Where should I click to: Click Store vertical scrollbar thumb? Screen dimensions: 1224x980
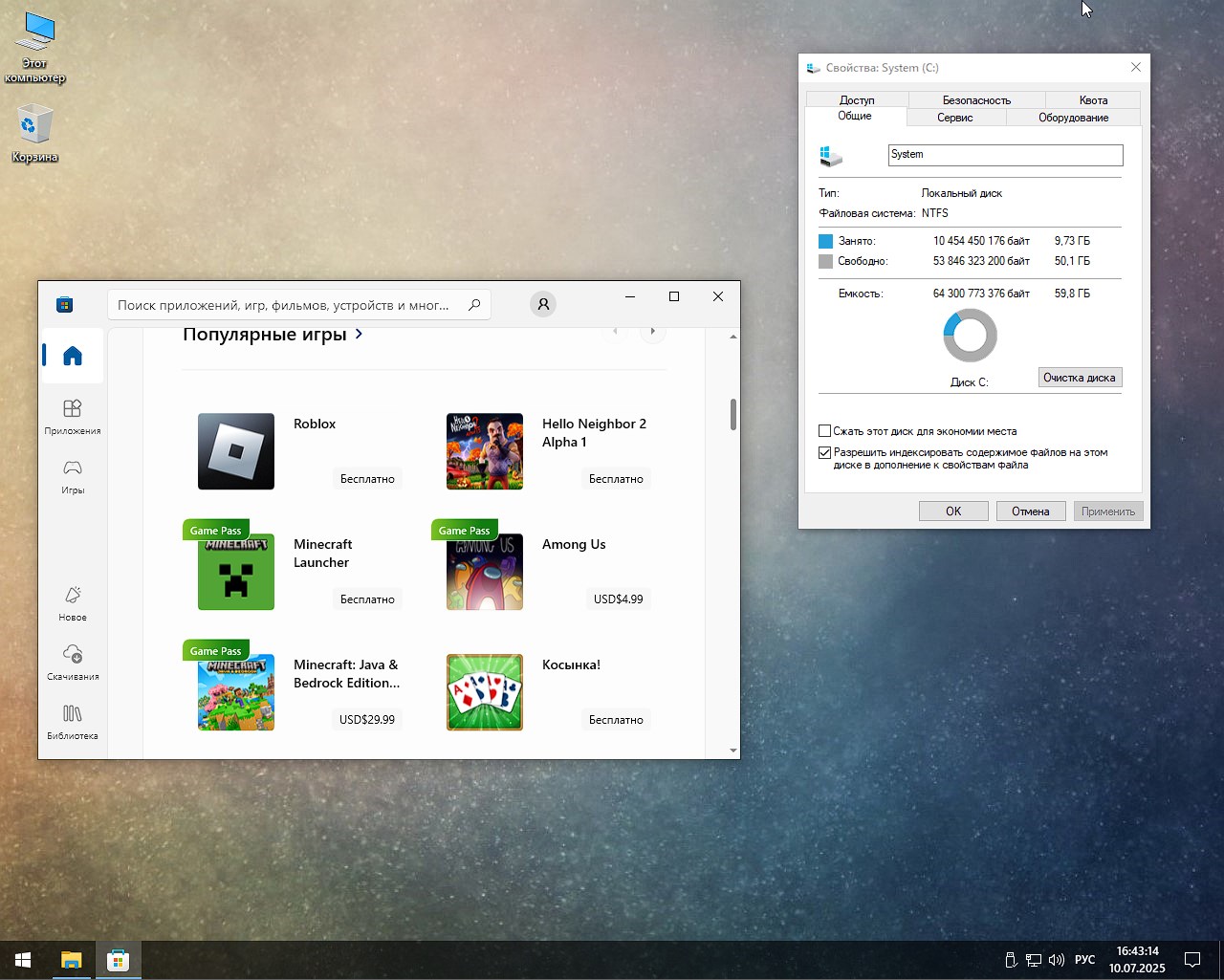coord(733,414)
